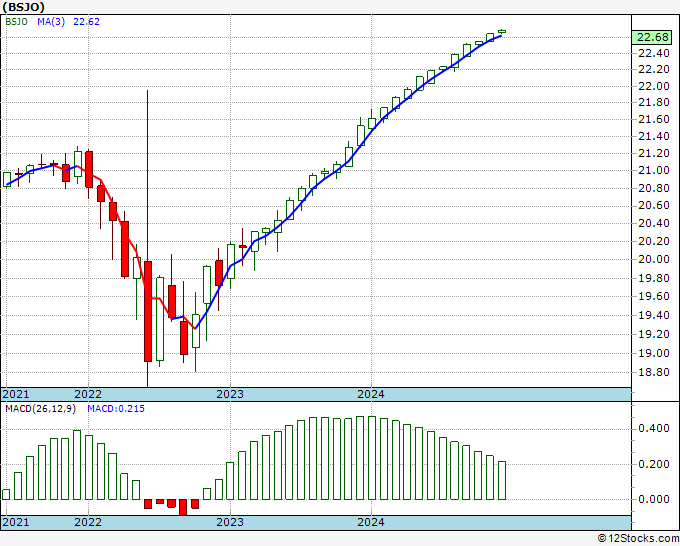Select the 20.00 price axis label
This screenshot has width=680, height=546.
pos(654,259)
